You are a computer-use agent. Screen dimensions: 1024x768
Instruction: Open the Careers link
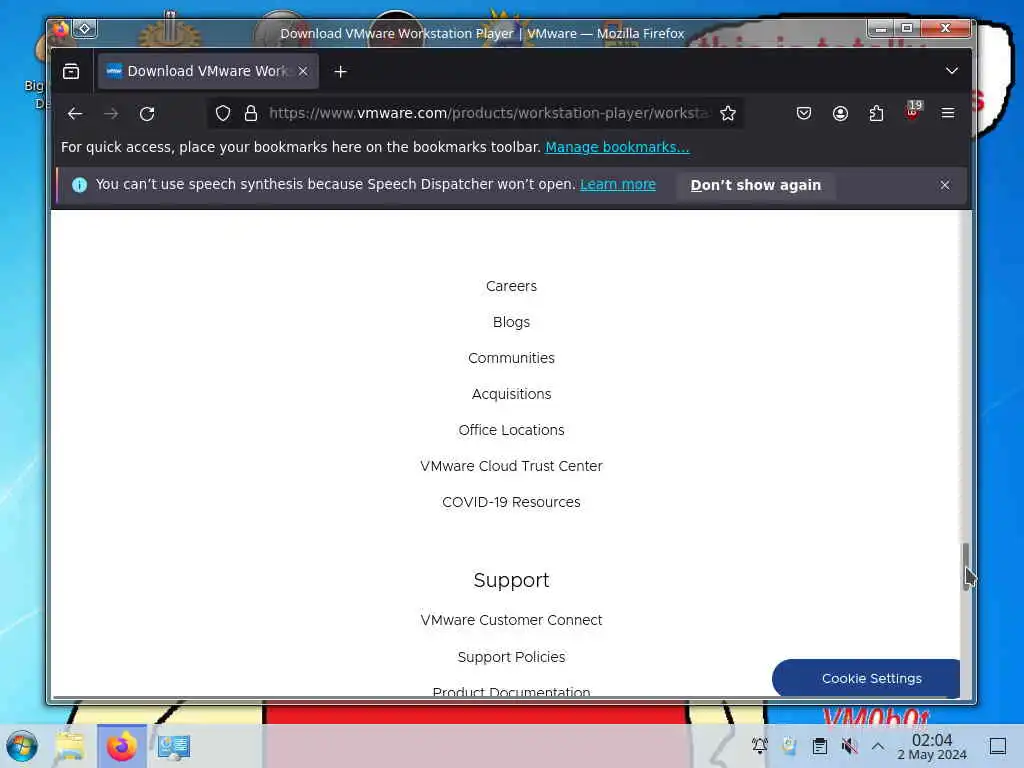(511, 286)
